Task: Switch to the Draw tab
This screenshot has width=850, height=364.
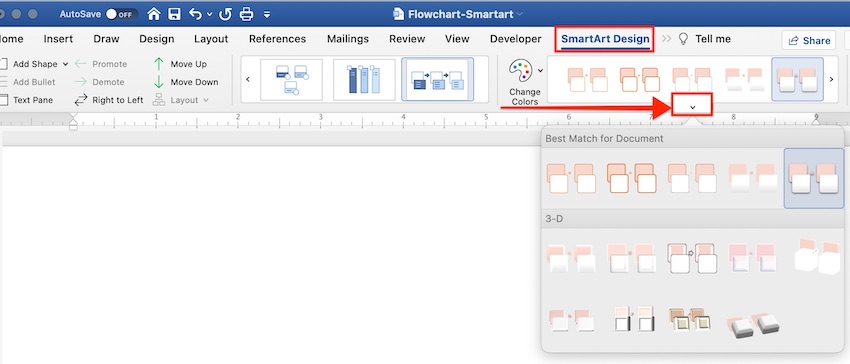Action: click(x=106, y=39)
